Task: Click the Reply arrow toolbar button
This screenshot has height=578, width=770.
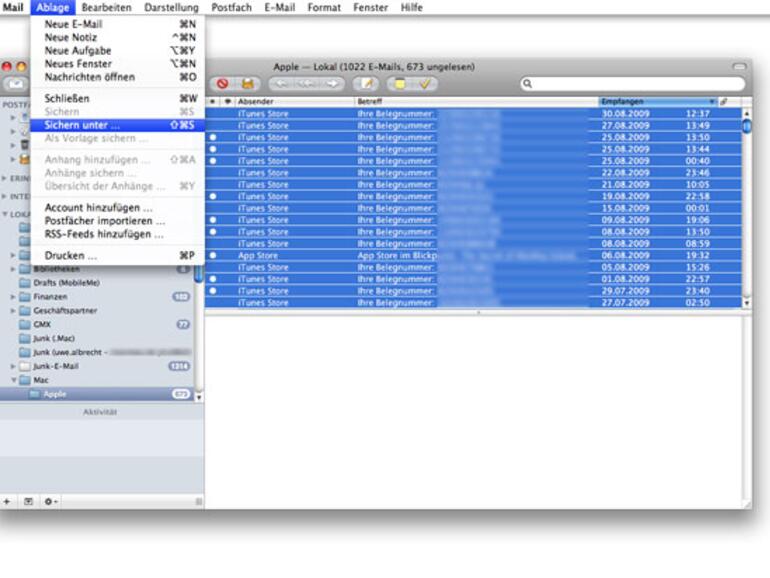Action: pos(281,83)
